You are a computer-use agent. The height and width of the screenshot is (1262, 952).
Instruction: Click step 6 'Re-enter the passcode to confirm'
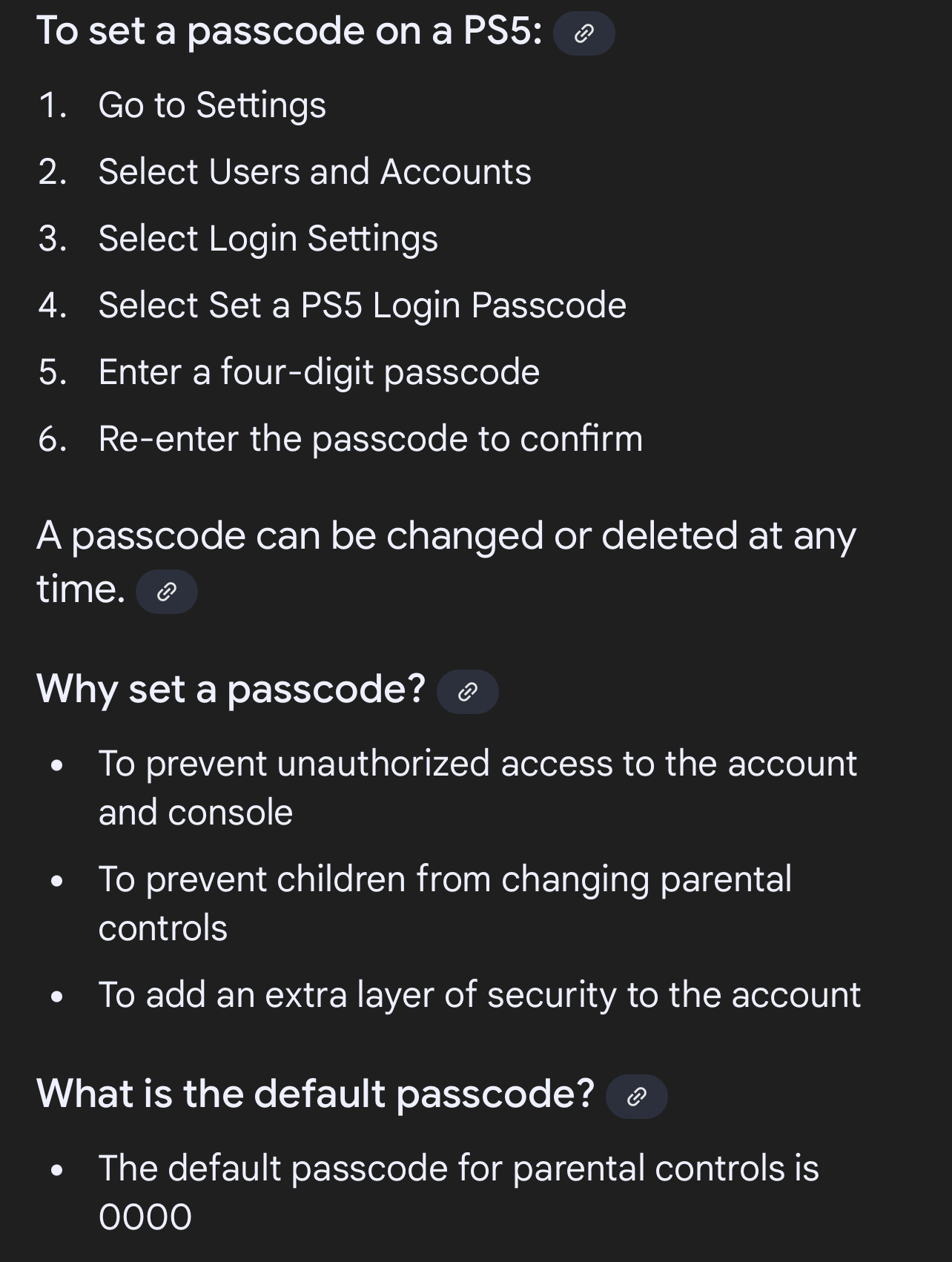point(371,438)
